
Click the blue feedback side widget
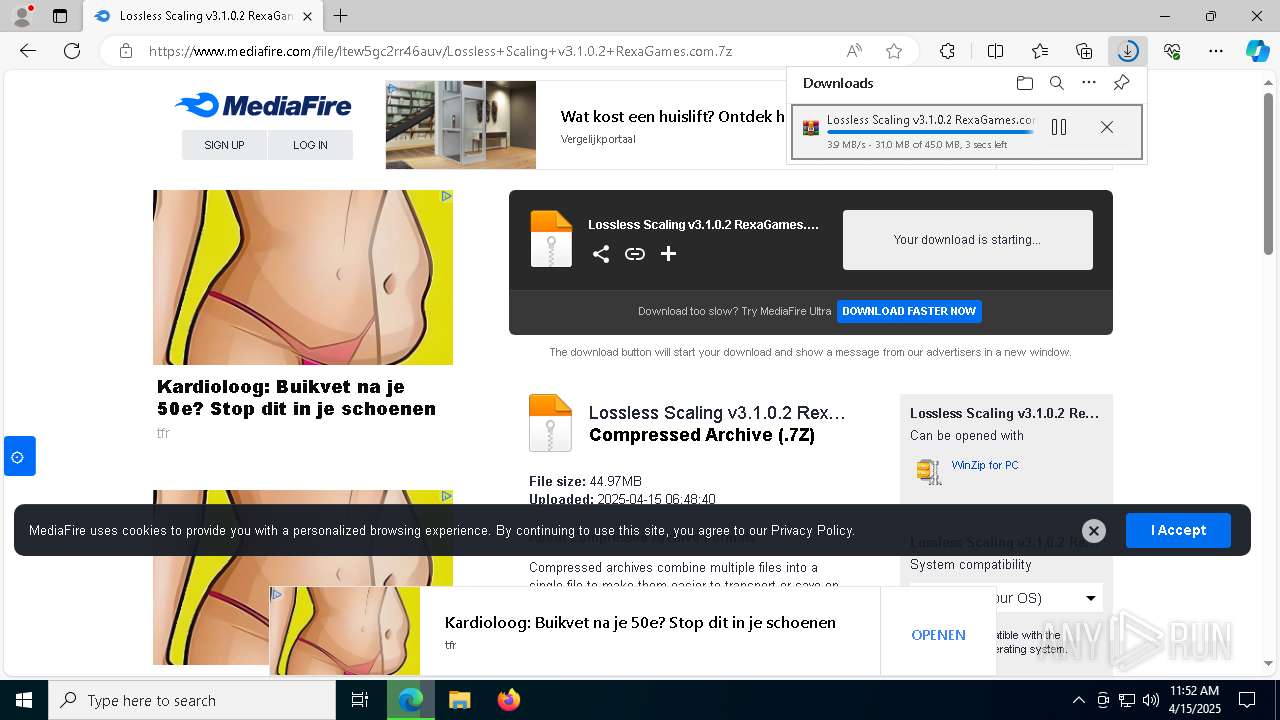[x=19, y=456]
